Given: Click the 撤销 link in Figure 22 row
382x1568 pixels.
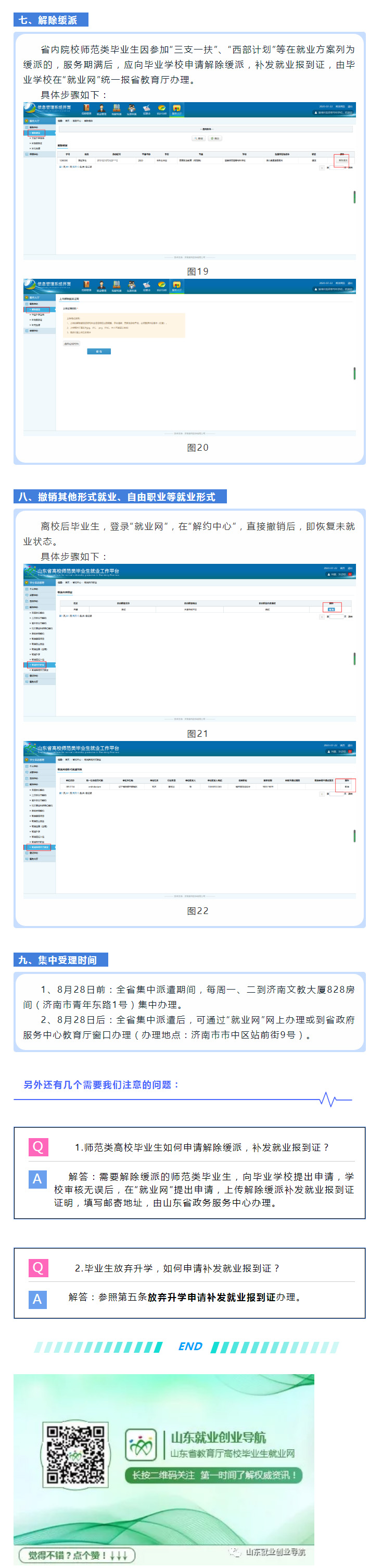Looking at the screenshot, I should pos(347,786).
